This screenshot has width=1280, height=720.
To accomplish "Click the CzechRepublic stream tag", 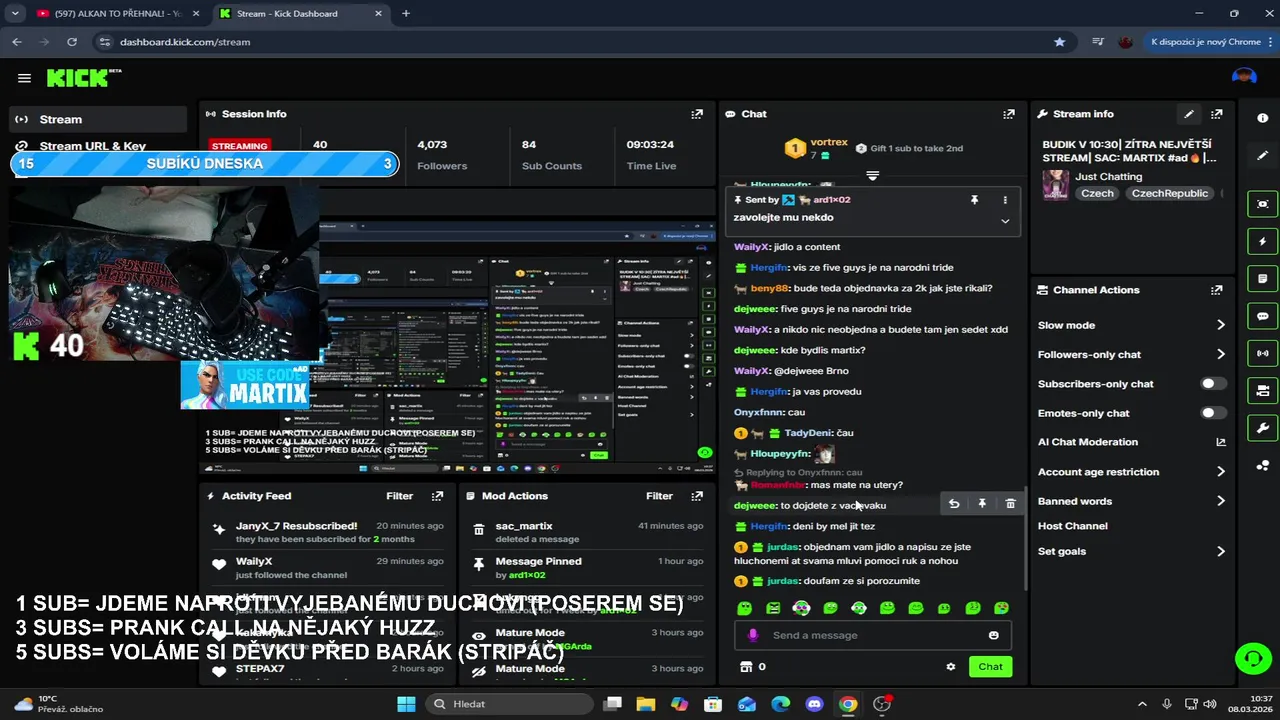I will click(1169, 193).
